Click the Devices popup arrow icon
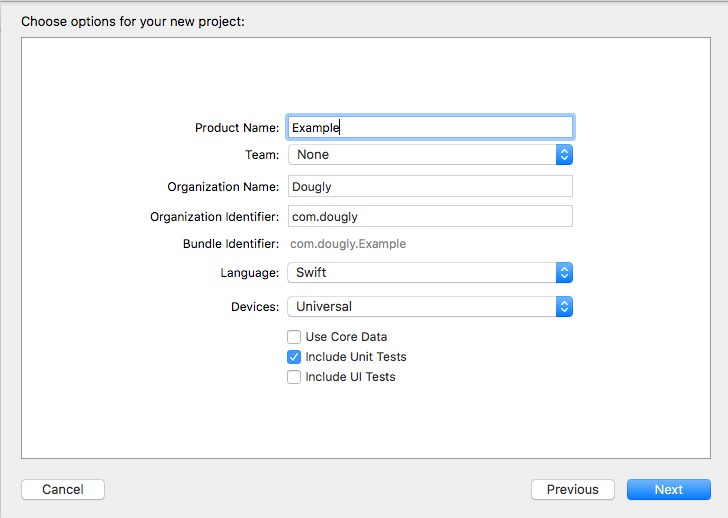 (564, 306)
